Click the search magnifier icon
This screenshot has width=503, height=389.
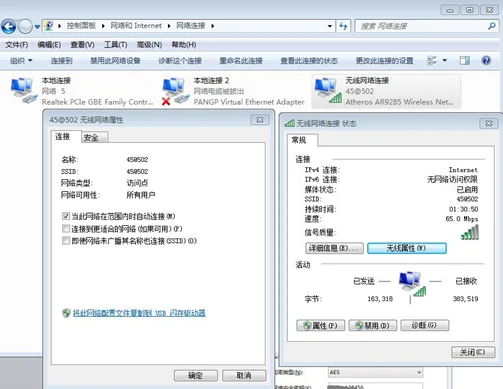tap(492, 26)
